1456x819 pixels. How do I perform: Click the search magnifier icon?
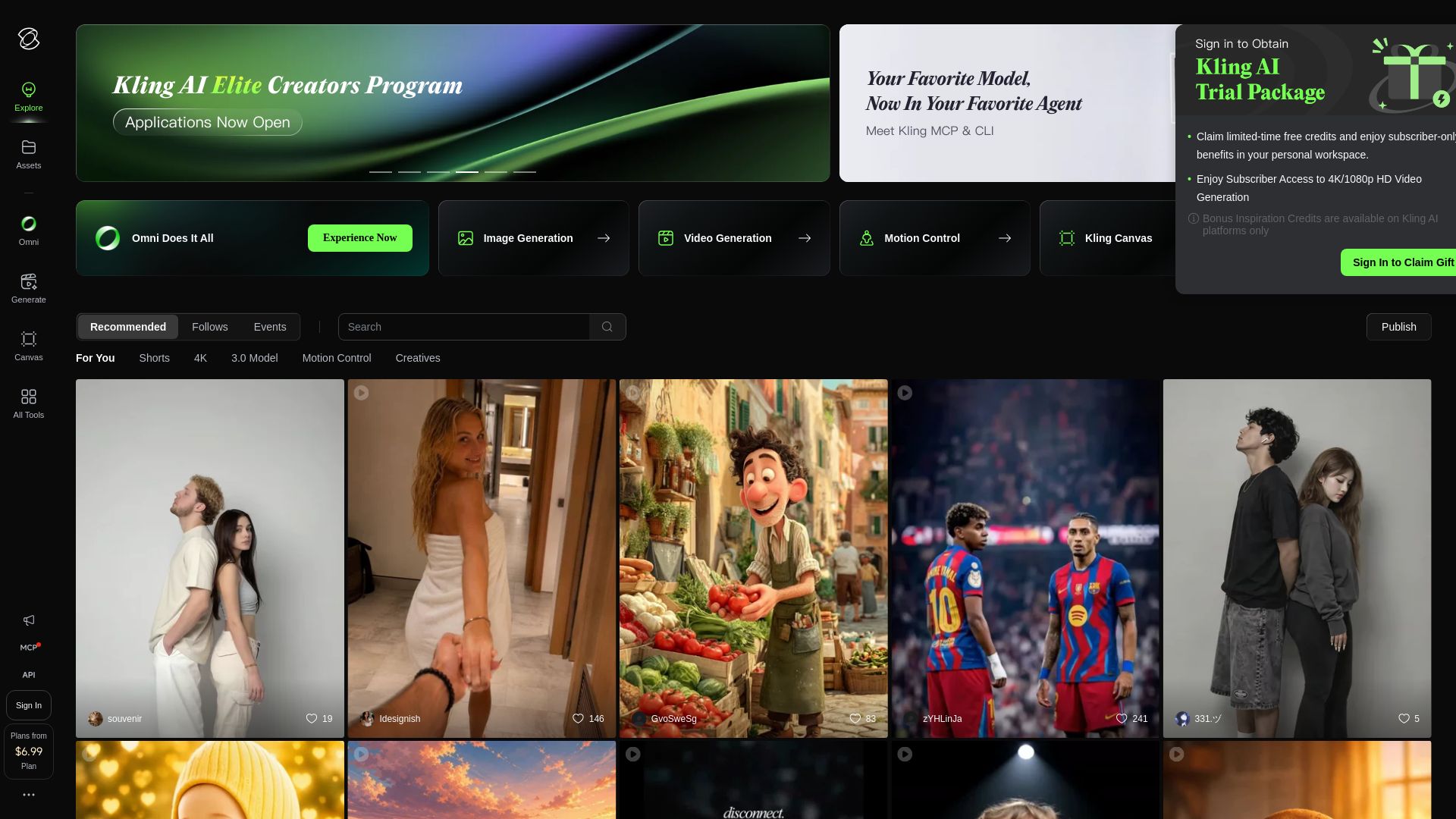(x=607, y=327)
